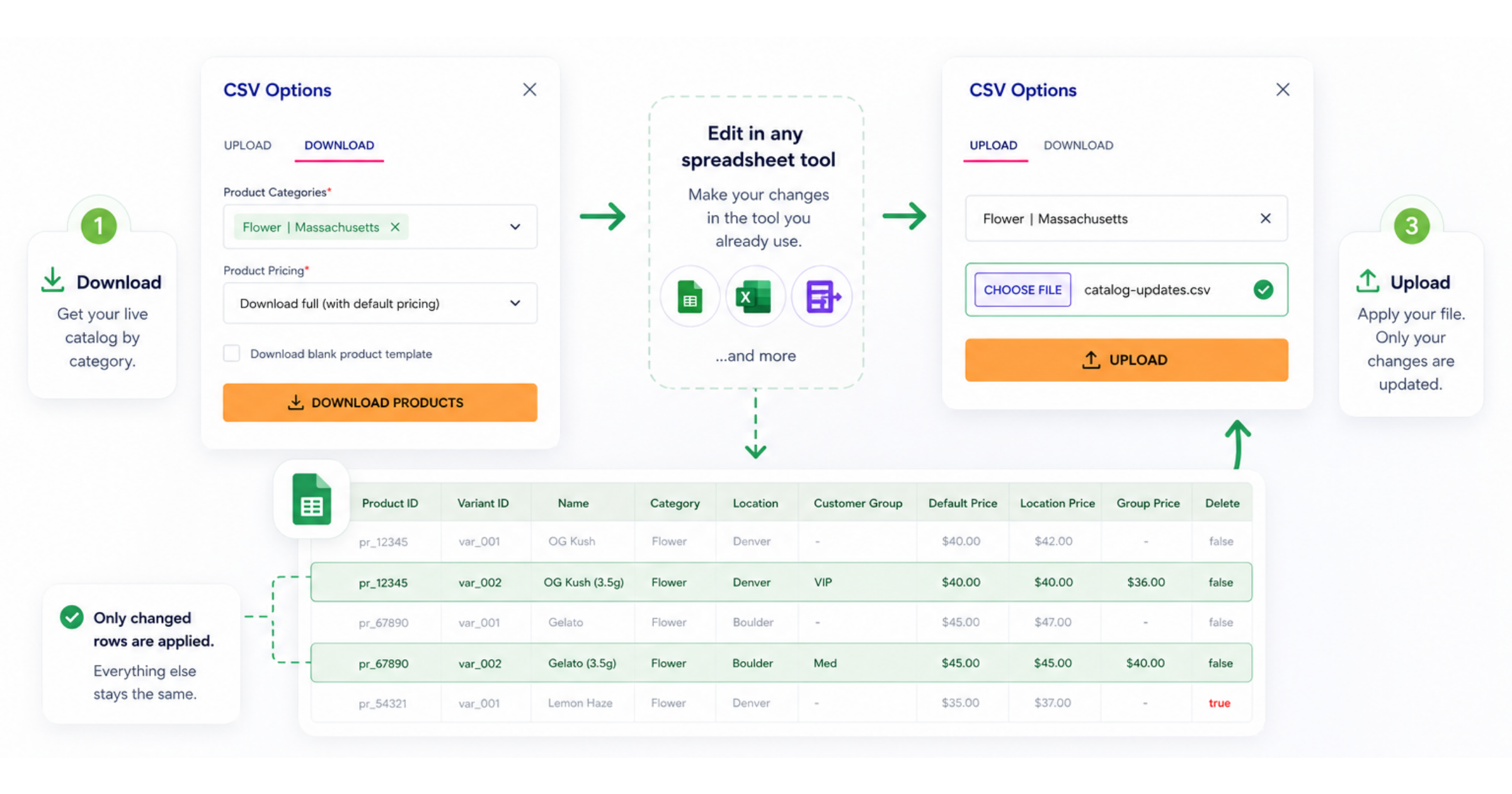Click the Product ID column header
Viewport: 1512px width, 794px height.
(x=390, y=503)
